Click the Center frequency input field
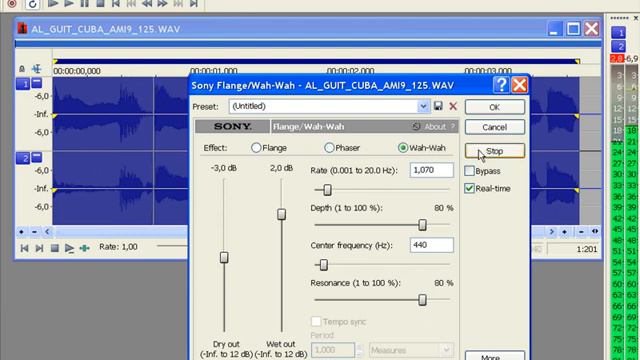 pyautogui.click(x=431, y=245)
